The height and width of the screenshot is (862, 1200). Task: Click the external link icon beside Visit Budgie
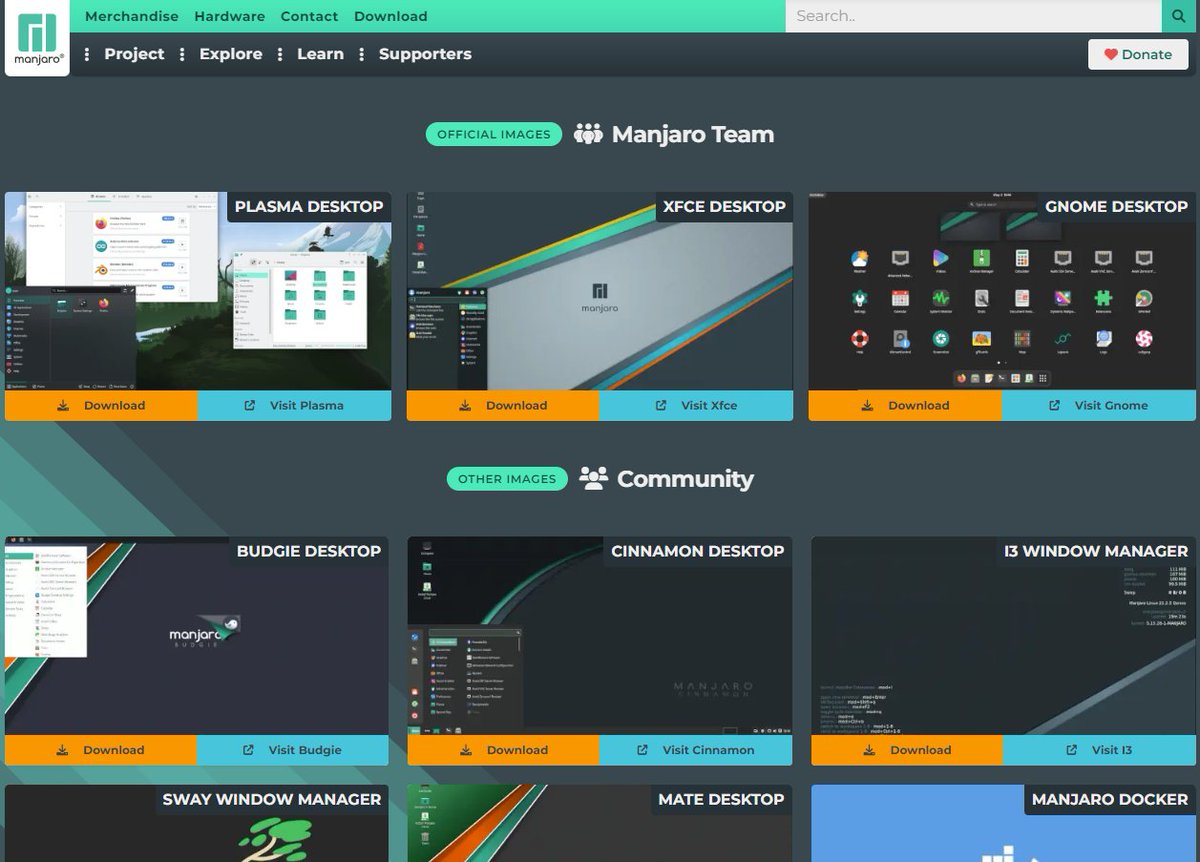(249, 750)
